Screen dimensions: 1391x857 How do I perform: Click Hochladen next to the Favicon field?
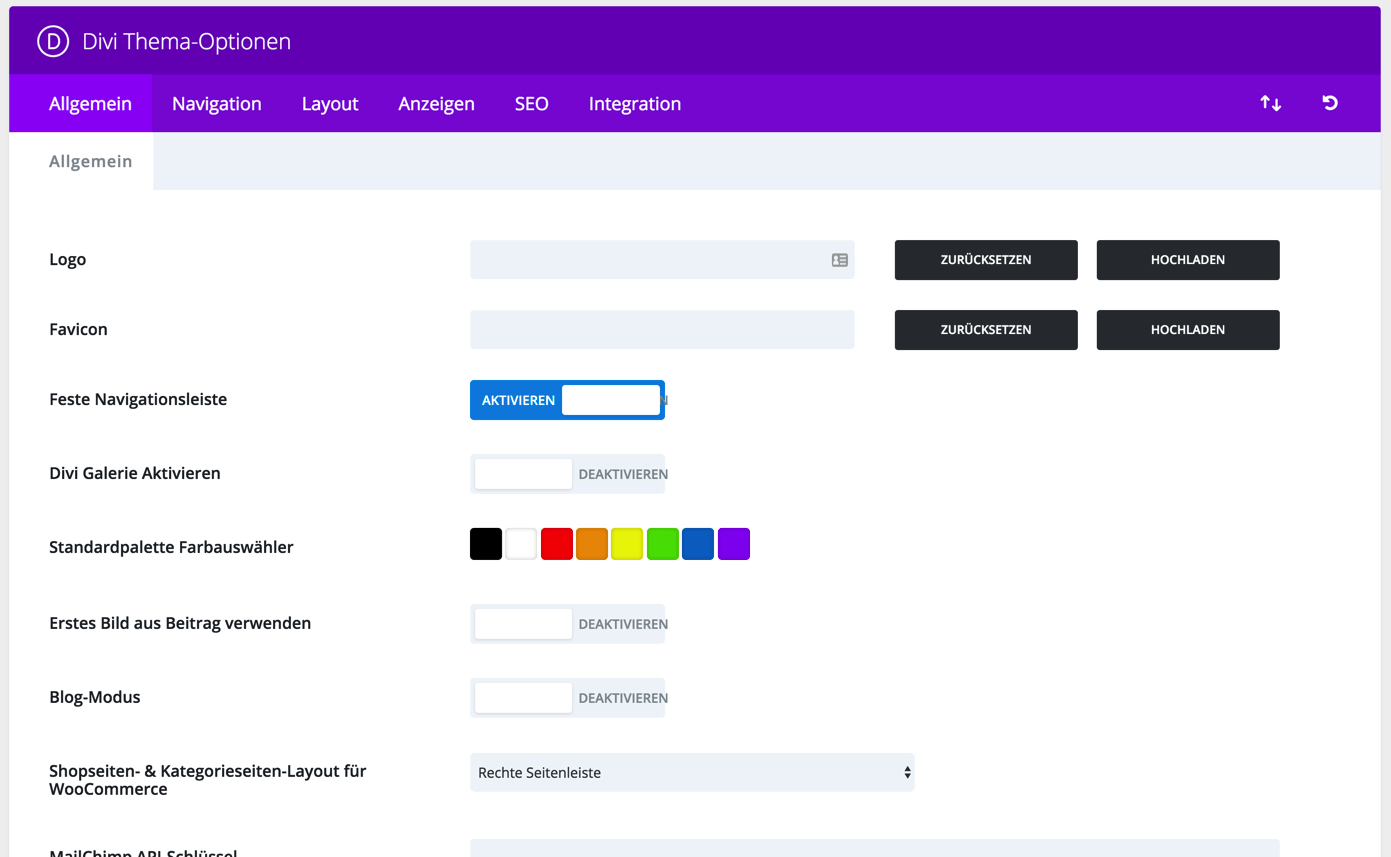click(x=1187, y=329)
